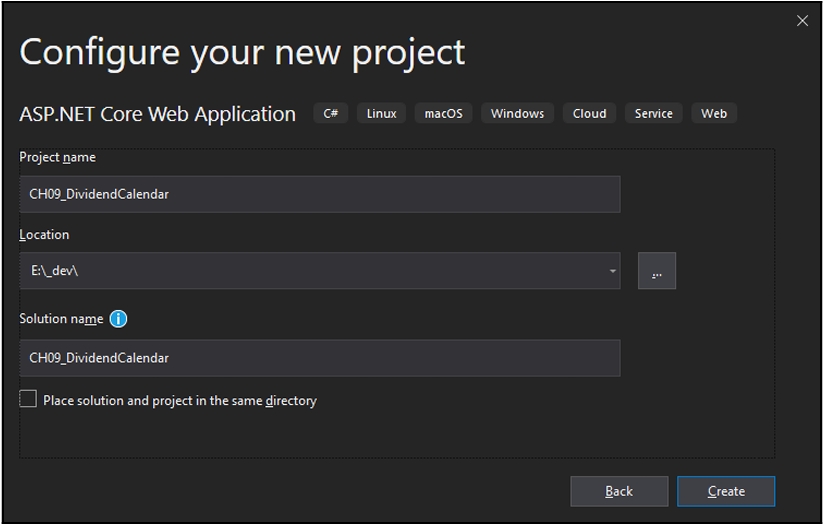Click the Project name label
The width and height of the screenshot is (824, 525).
point(58,157)
